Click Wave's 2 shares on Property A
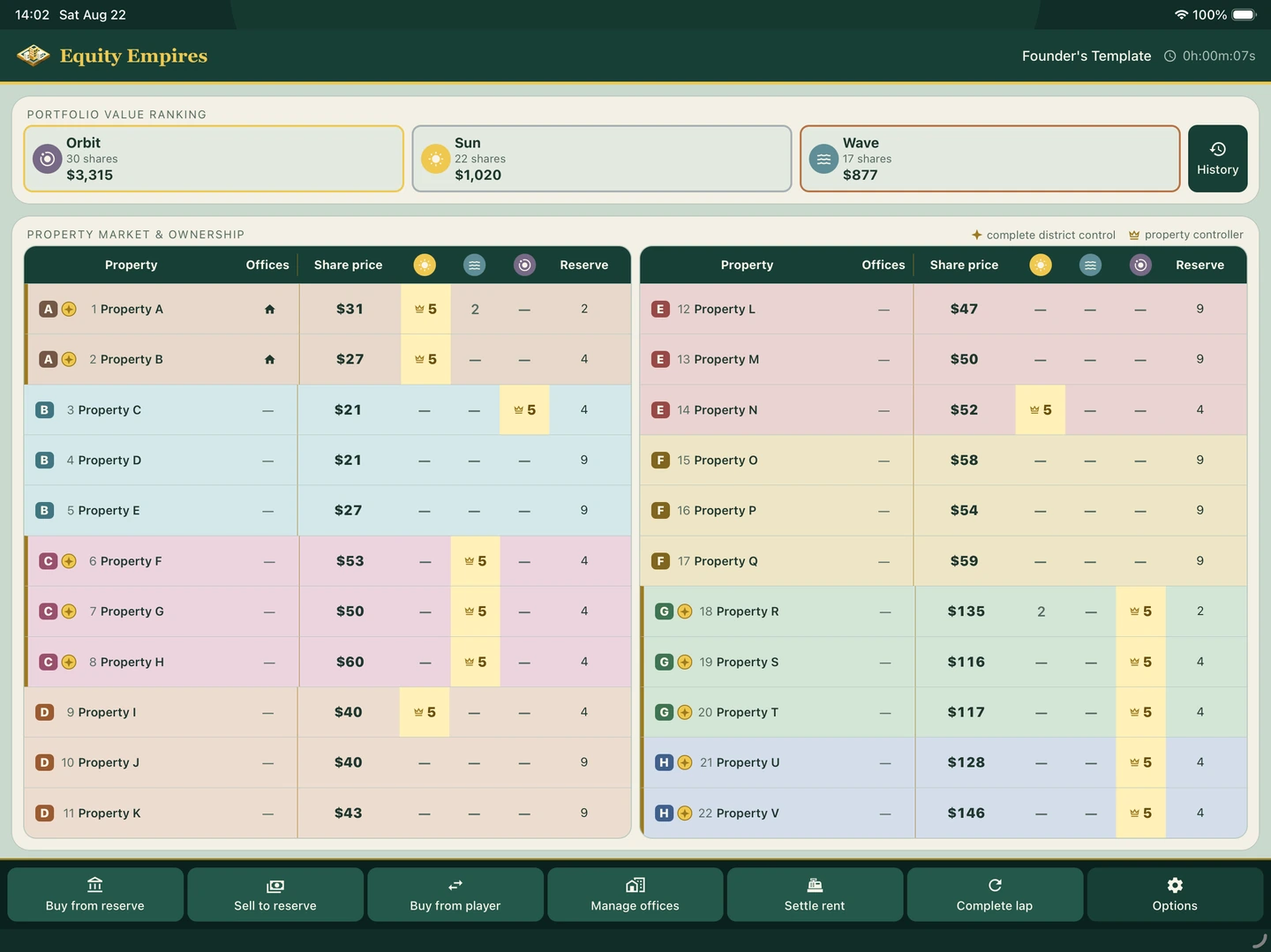 pyautogui.click(x=475, y=309)
